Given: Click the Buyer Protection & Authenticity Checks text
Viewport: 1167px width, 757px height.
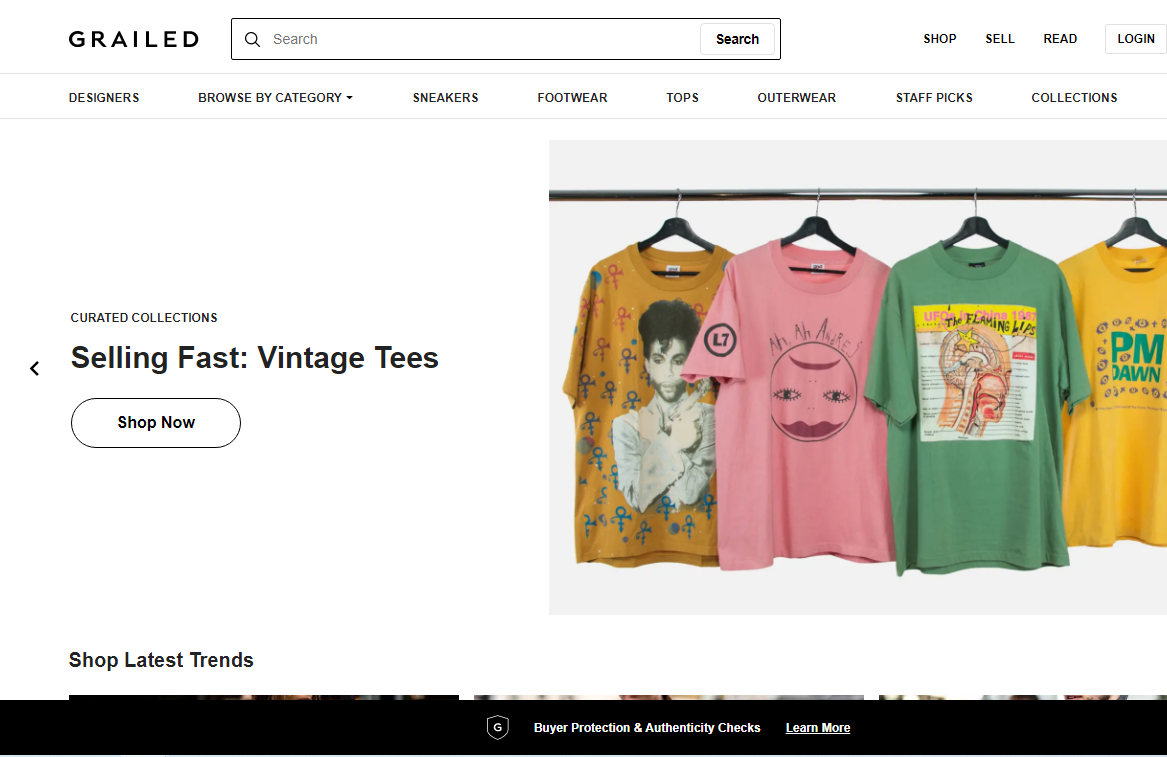Looking at the screenshot, I should pyautogui.click(x=647, y=728).
